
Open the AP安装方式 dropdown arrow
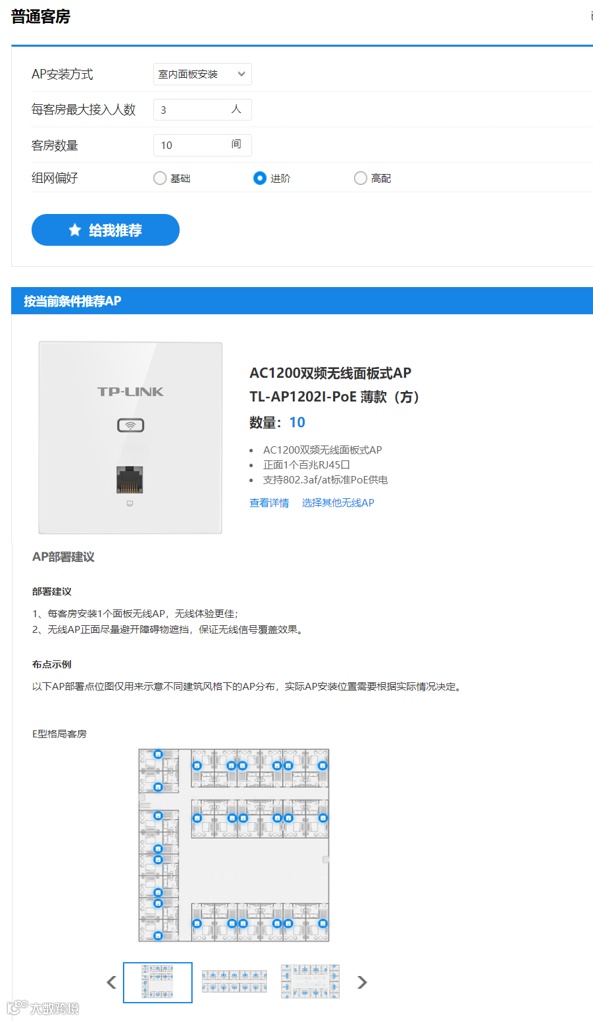pyautogui.click(x=241, y=74)
